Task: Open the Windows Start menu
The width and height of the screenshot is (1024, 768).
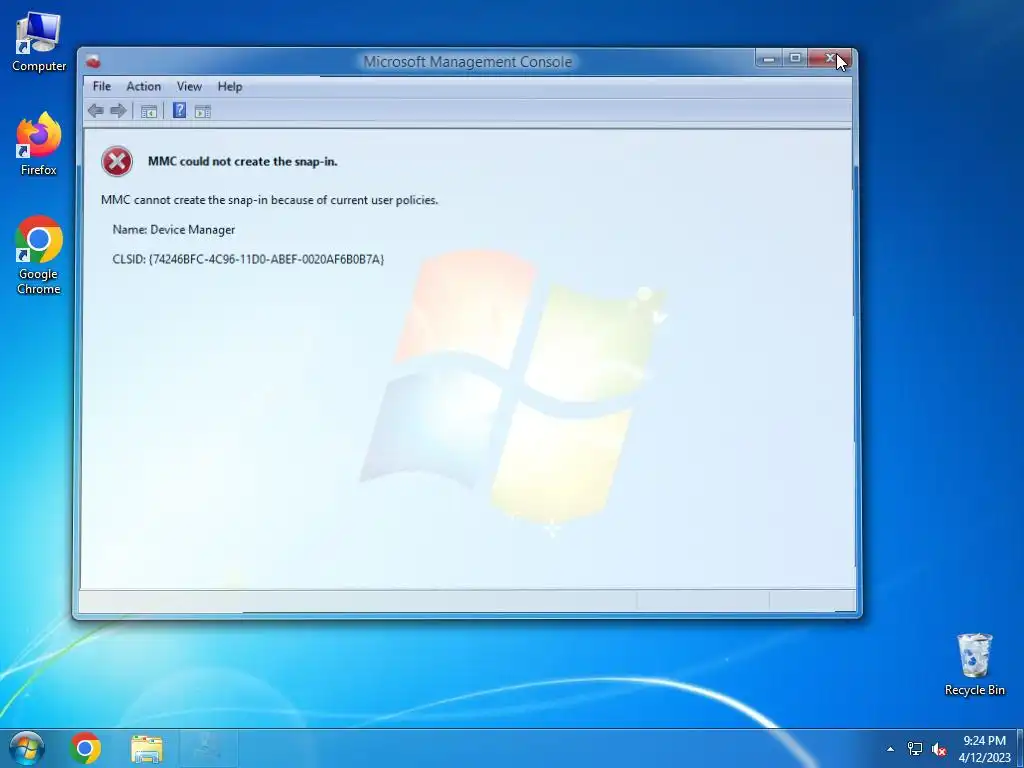Action: pyautogui.click(x=26, y=748)
